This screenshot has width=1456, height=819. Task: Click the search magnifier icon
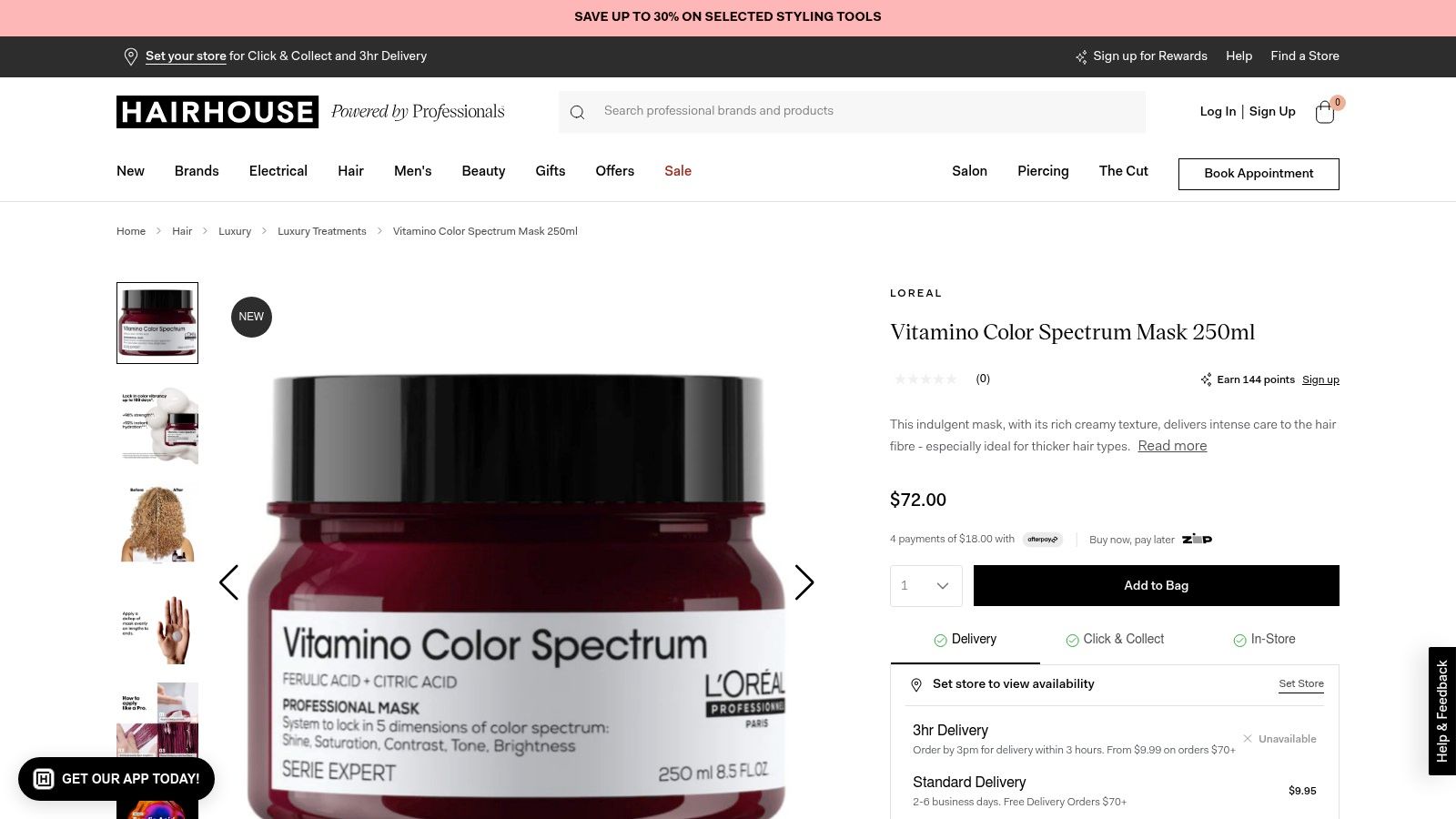point(577,112)
